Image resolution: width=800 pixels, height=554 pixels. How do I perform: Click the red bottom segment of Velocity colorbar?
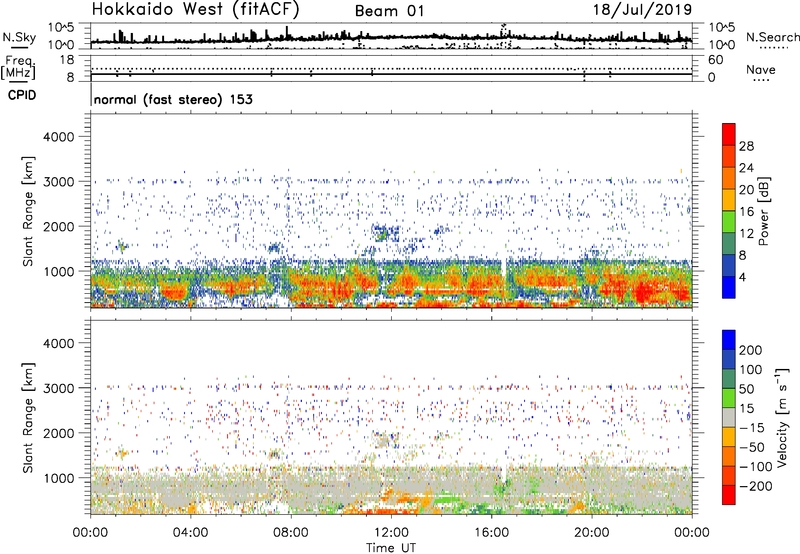click(729, 495)
